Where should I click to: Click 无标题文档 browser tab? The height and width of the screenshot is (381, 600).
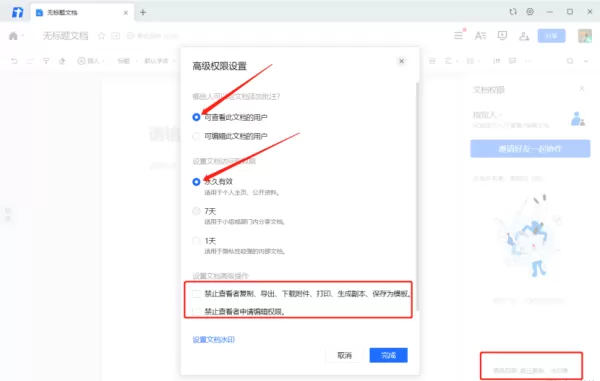pos(82,13)
